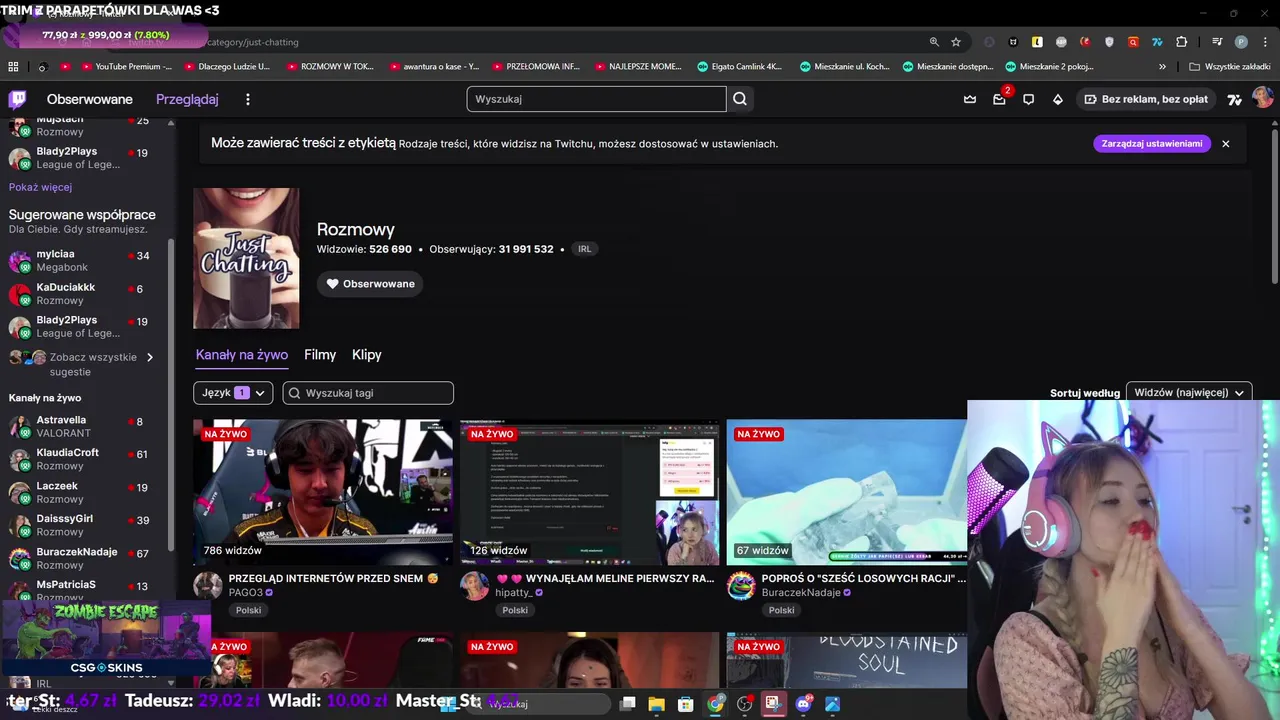Open Astravella VALORANT channel in the sidebar
Image resolution: width=1280 pixels, height=720 pixels.
pyautogui.click(x=88, y=426)
